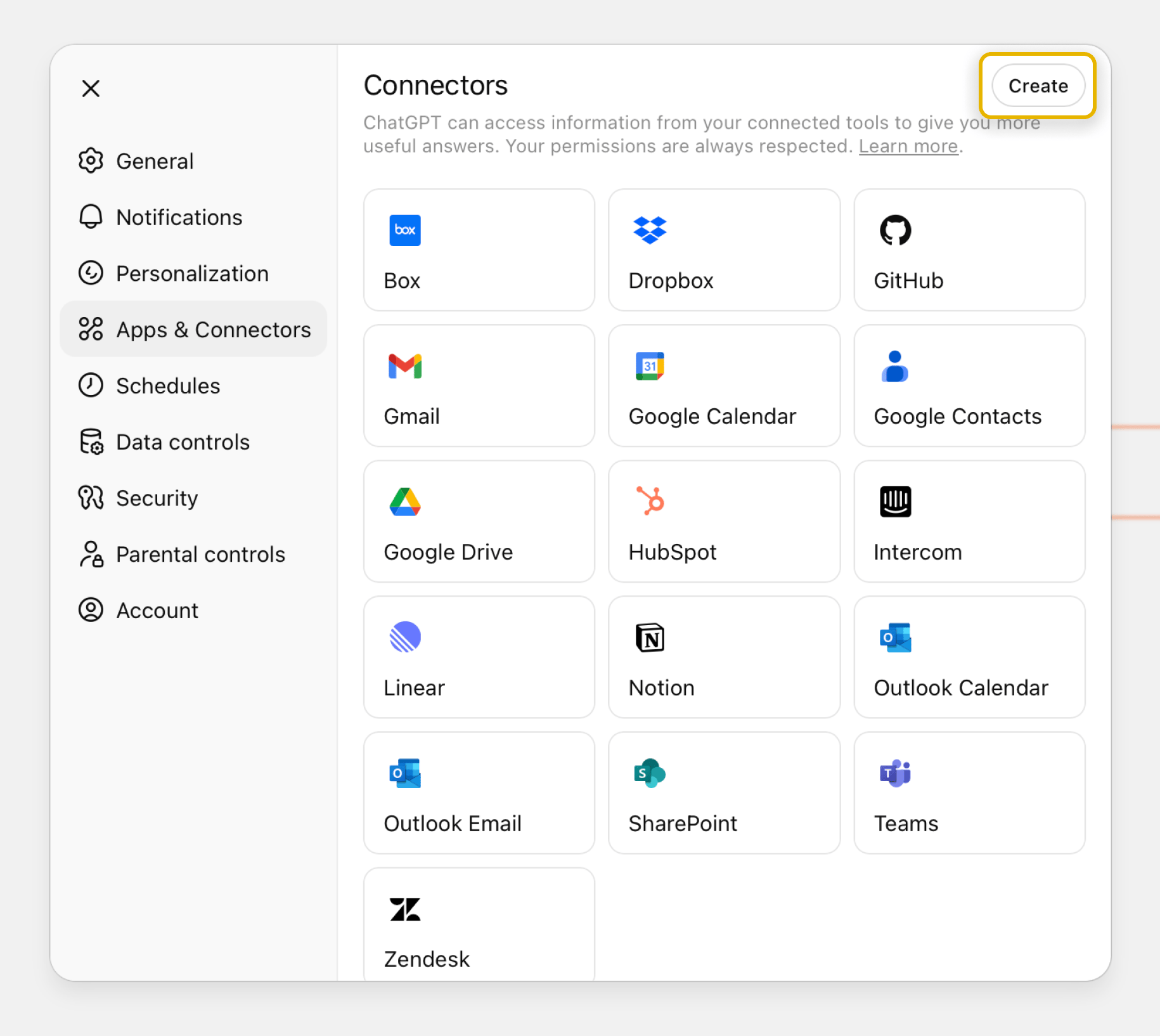
Task: Connect the Box connector
Action: pos(479,250)
